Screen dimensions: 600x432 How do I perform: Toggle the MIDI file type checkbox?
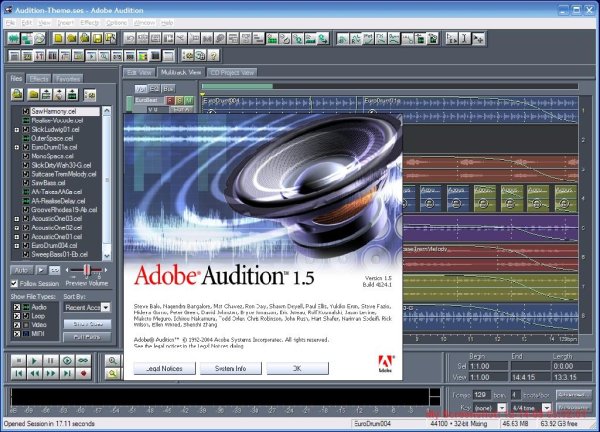click(17, 334)
